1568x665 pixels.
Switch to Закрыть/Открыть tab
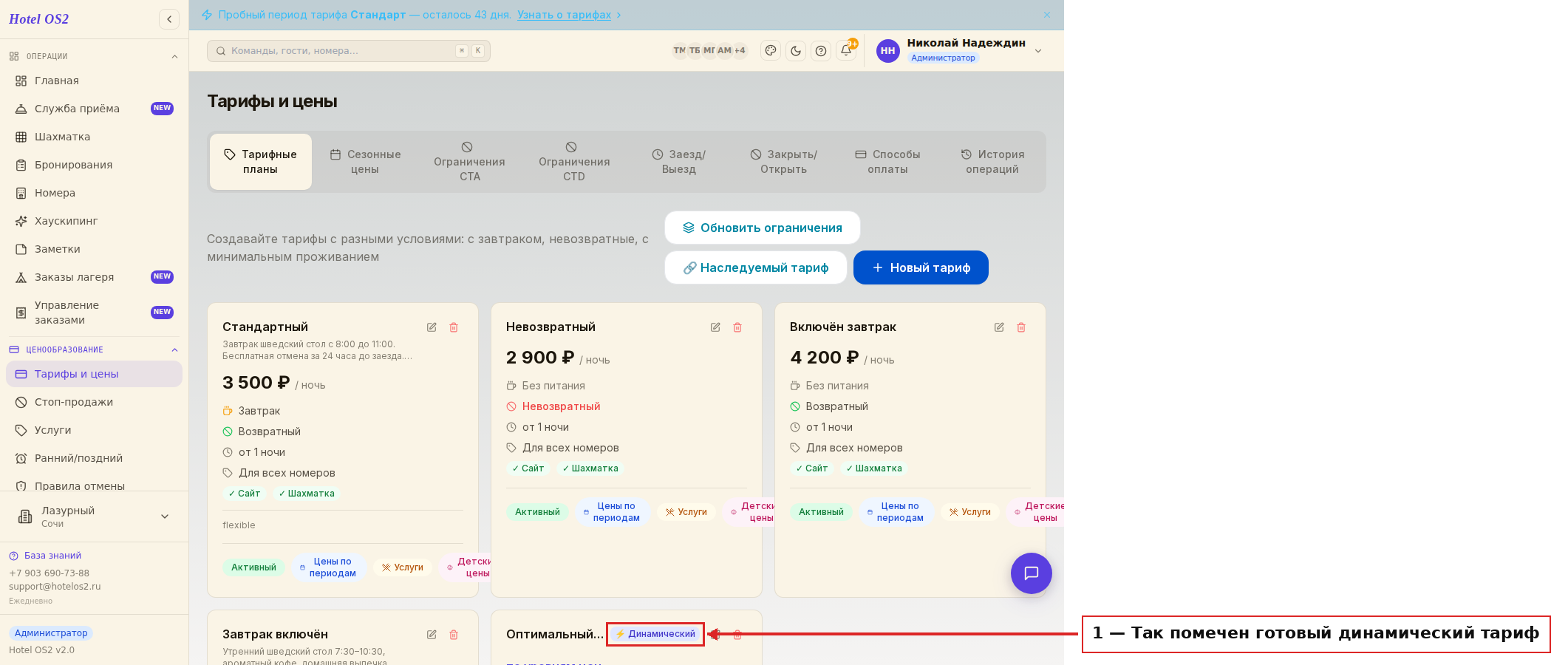coord(784,162)
